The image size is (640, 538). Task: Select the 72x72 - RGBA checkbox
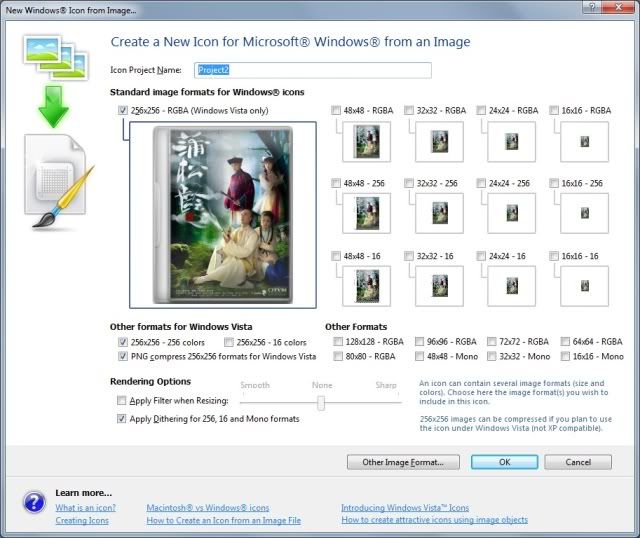pyautogui.click(x=492, y=341)
